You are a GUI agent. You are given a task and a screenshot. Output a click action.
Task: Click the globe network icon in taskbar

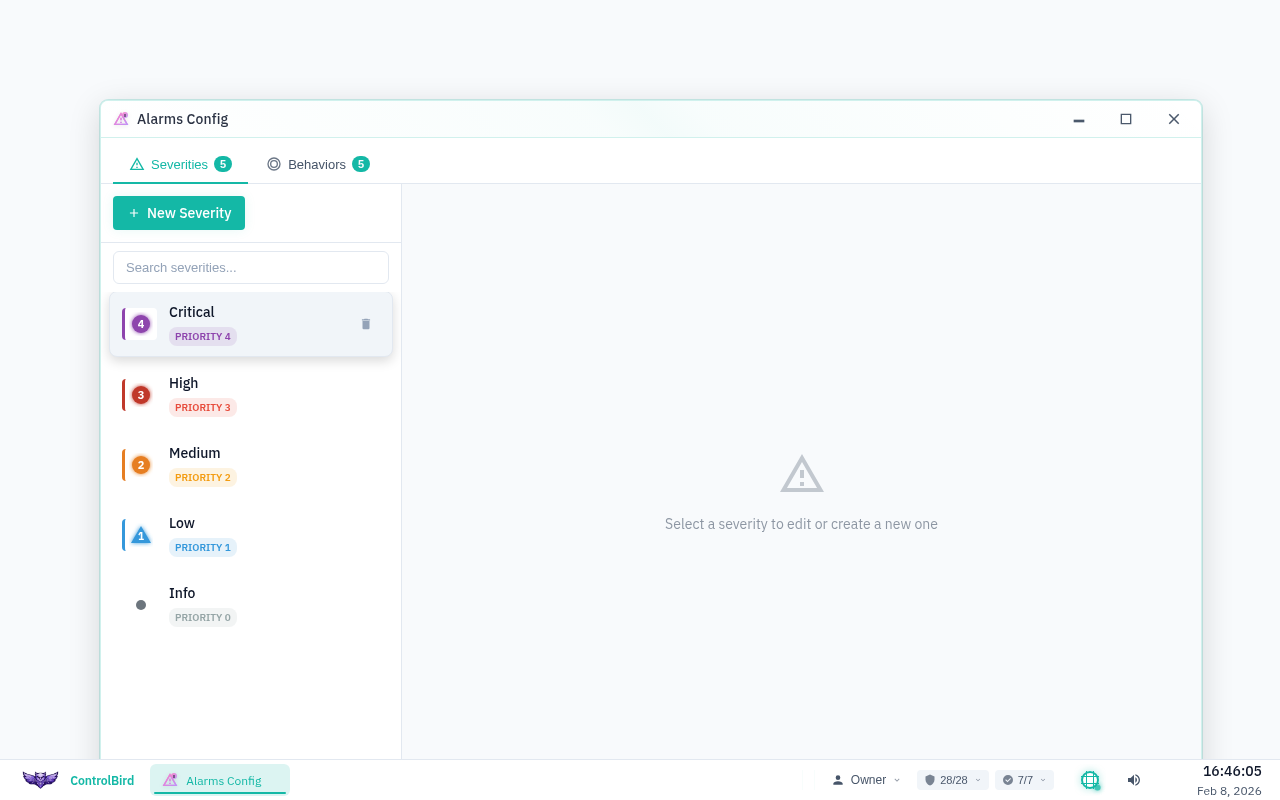tap(1090, 780)
